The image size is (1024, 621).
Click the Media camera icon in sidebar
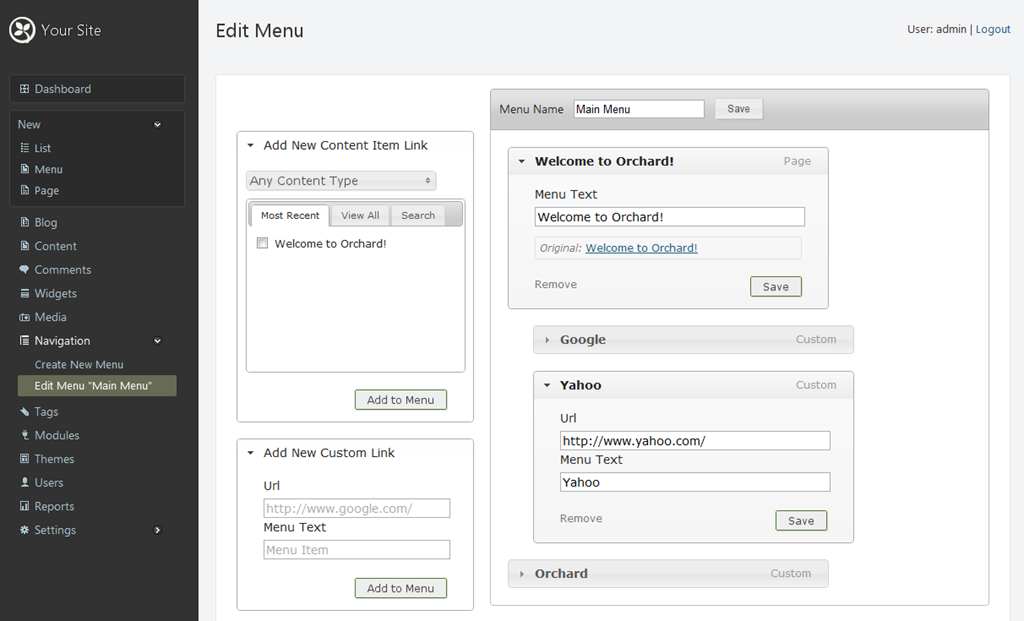[x=25, y=317]
